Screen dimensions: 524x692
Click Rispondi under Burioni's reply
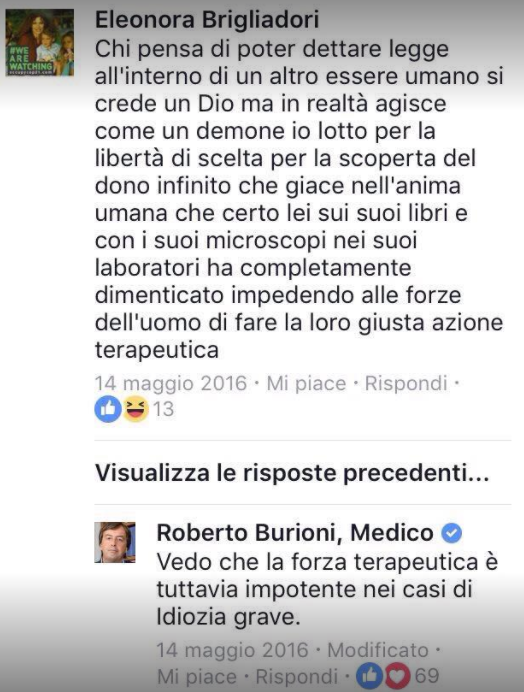pyautogui.click(x=297, y=677)
